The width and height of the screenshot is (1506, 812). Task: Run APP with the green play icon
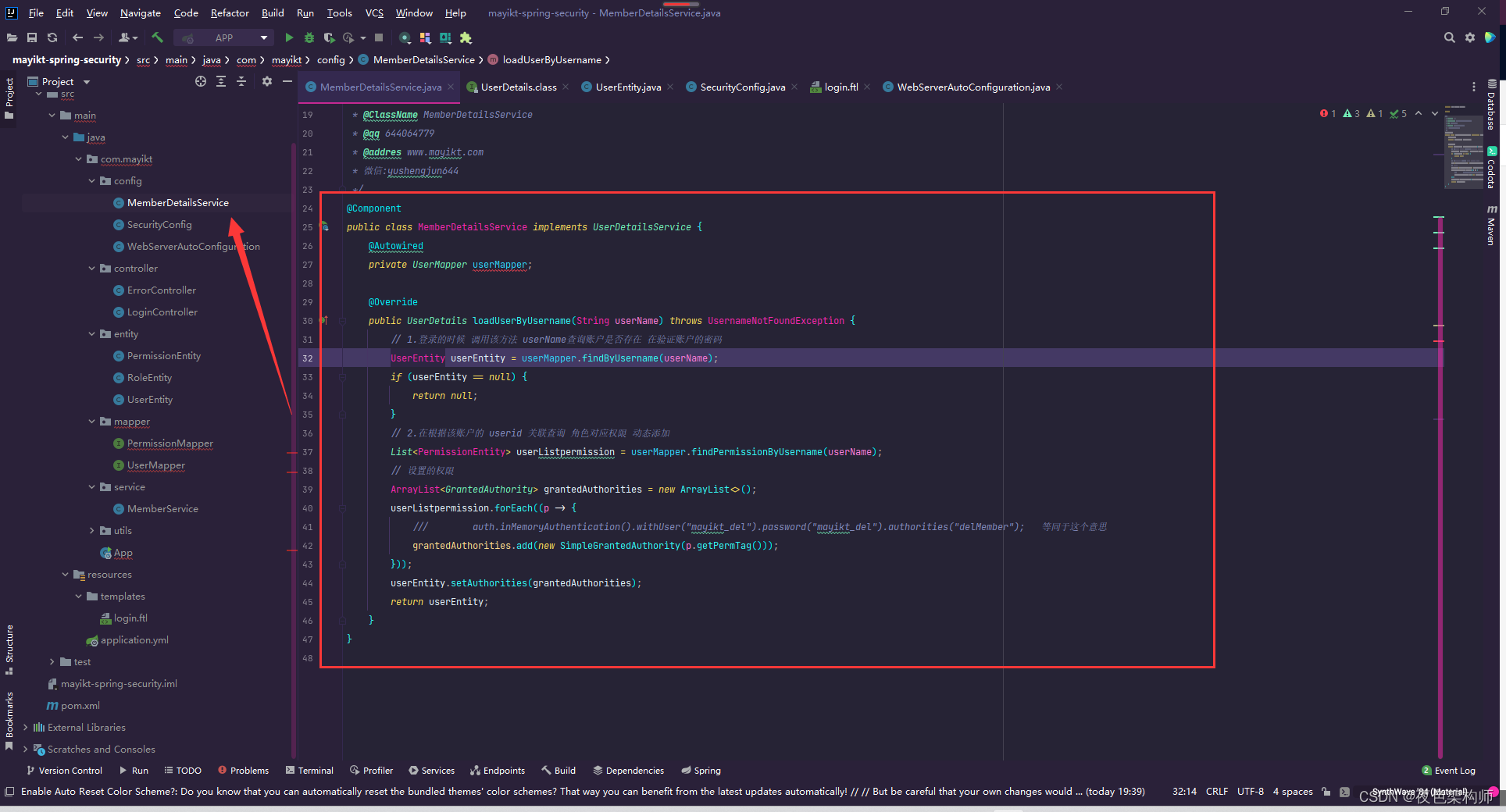pos(289,37)
